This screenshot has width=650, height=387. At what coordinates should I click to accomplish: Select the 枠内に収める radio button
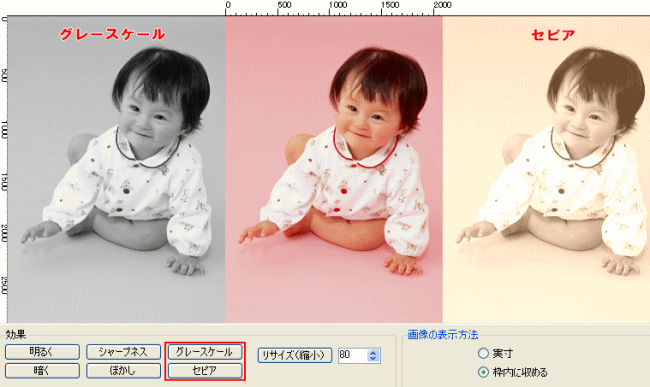[483, 372]
